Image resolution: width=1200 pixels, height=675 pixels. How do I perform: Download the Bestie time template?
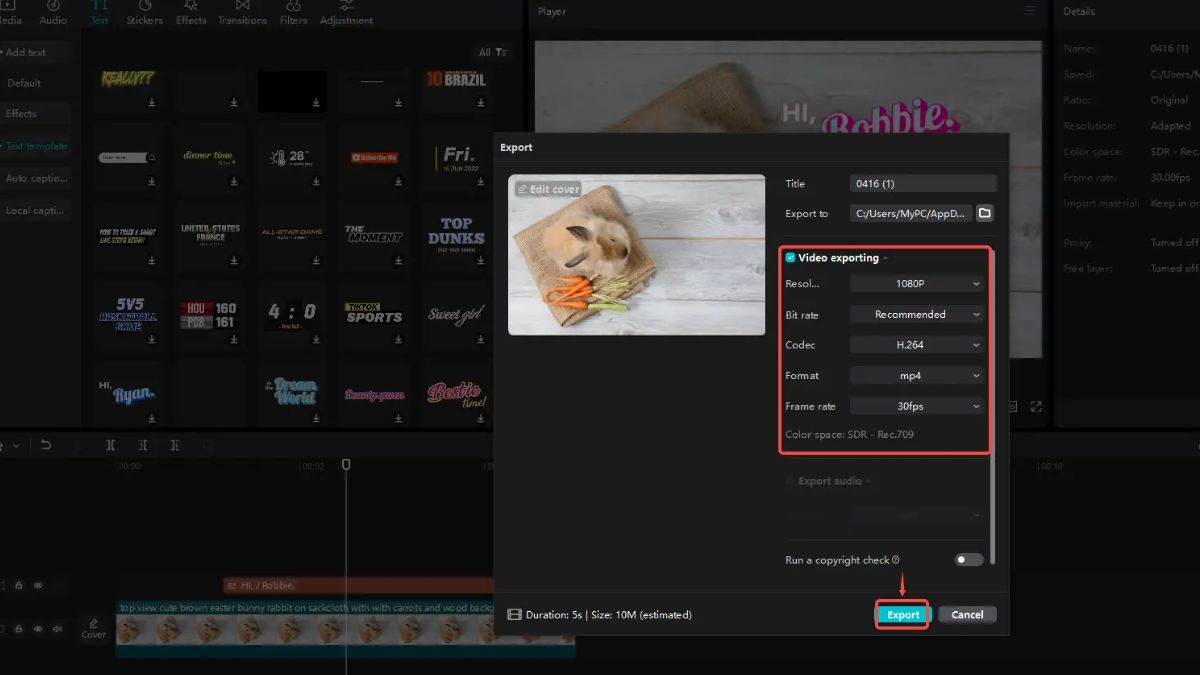480,418
